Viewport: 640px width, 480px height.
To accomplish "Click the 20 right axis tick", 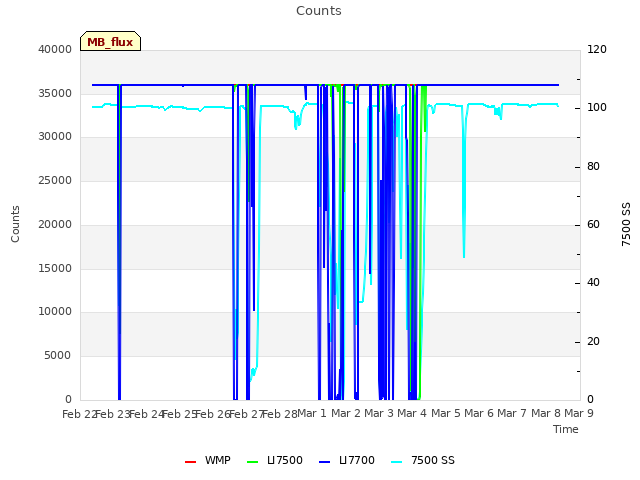I will 593,341.
